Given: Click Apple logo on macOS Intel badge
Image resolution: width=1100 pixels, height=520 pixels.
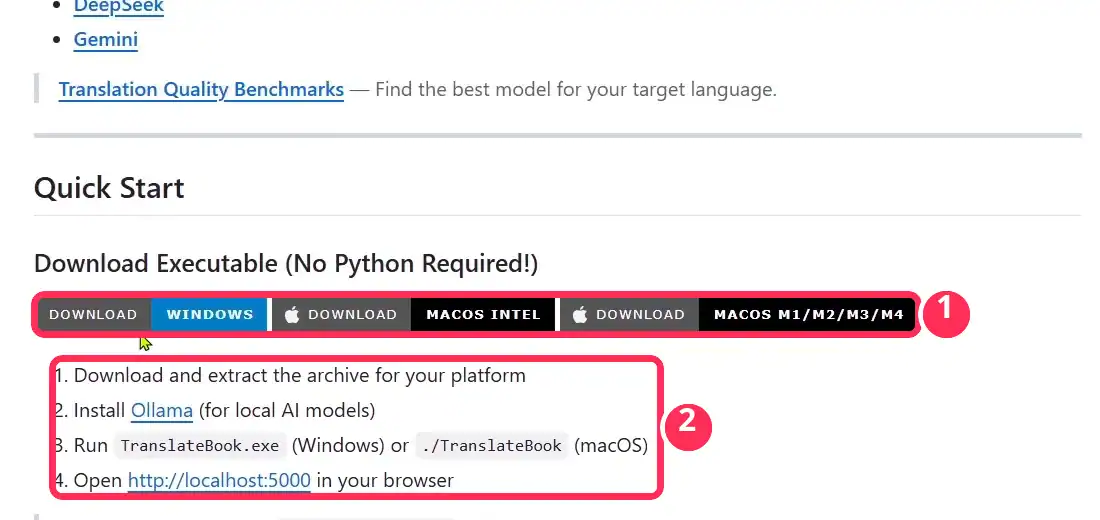Looking at the screenshot, I should [x=292, y=314].
